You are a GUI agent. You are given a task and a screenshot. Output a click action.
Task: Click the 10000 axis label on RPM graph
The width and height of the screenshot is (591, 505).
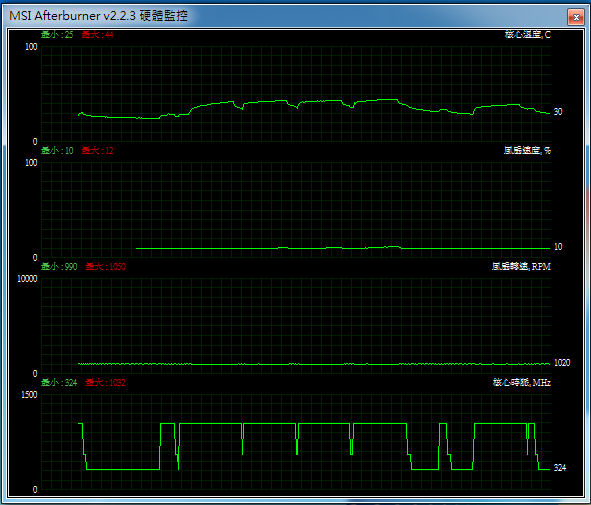click(x=27, y=279)
